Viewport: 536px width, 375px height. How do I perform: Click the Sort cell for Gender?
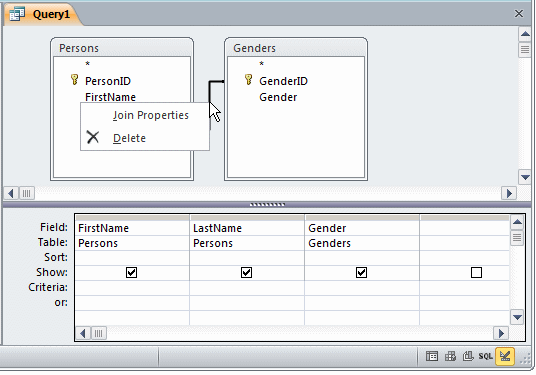tap(362, 258)
